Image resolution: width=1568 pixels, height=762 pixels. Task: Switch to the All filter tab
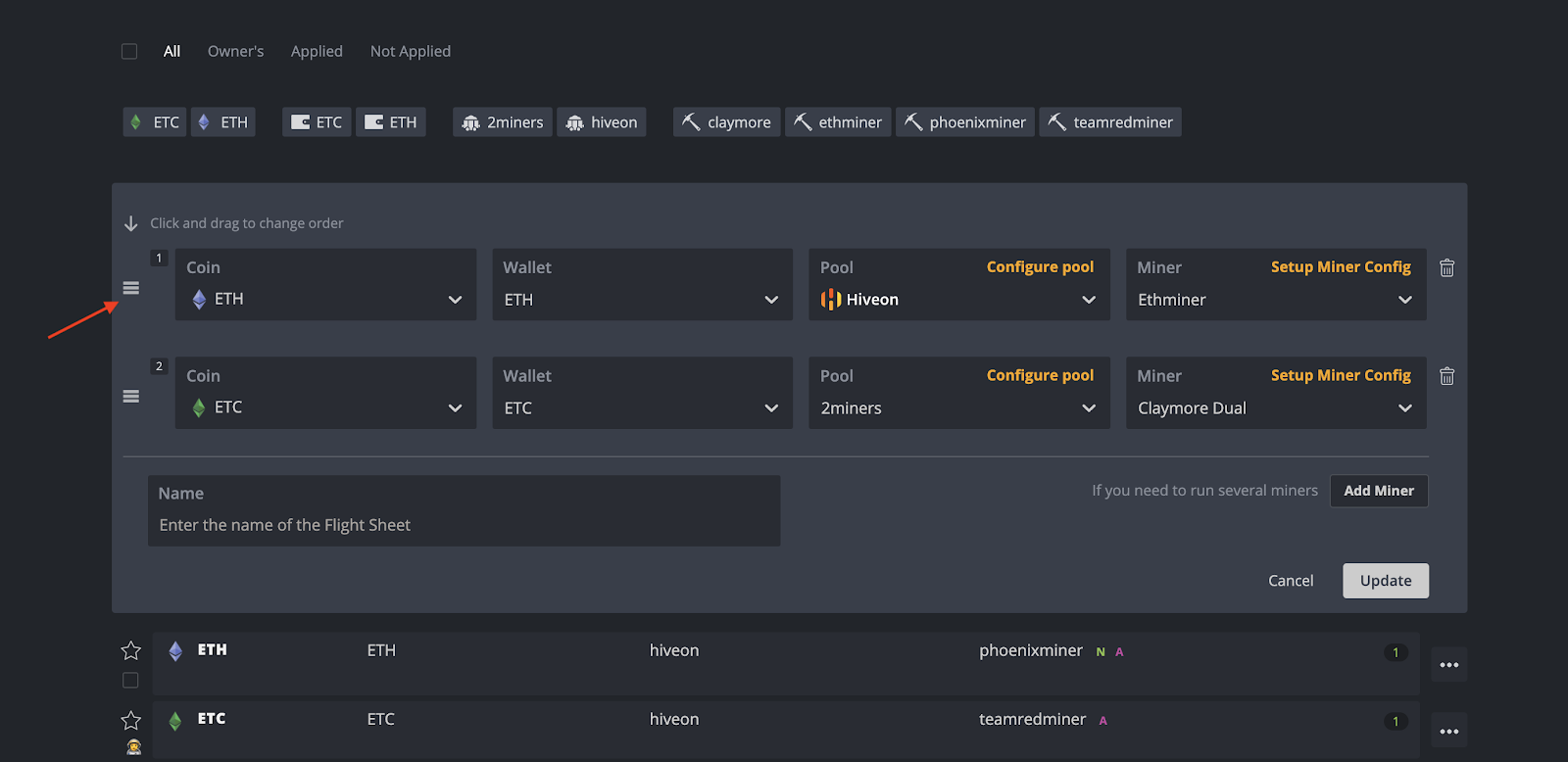coord(171,51)
